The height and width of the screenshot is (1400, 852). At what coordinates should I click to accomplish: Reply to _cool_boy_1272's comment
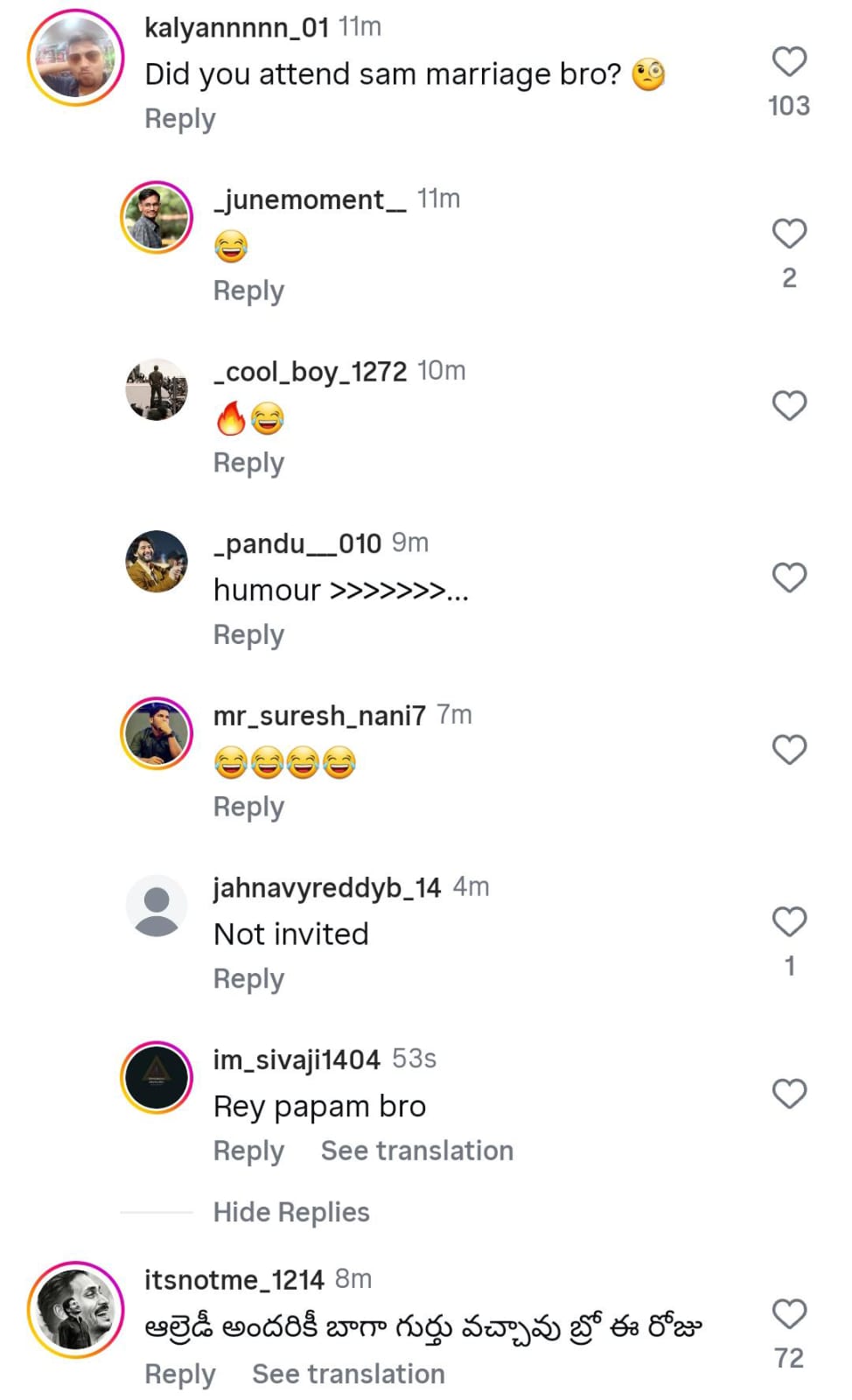pyautogui.click(x=248, y=462)
